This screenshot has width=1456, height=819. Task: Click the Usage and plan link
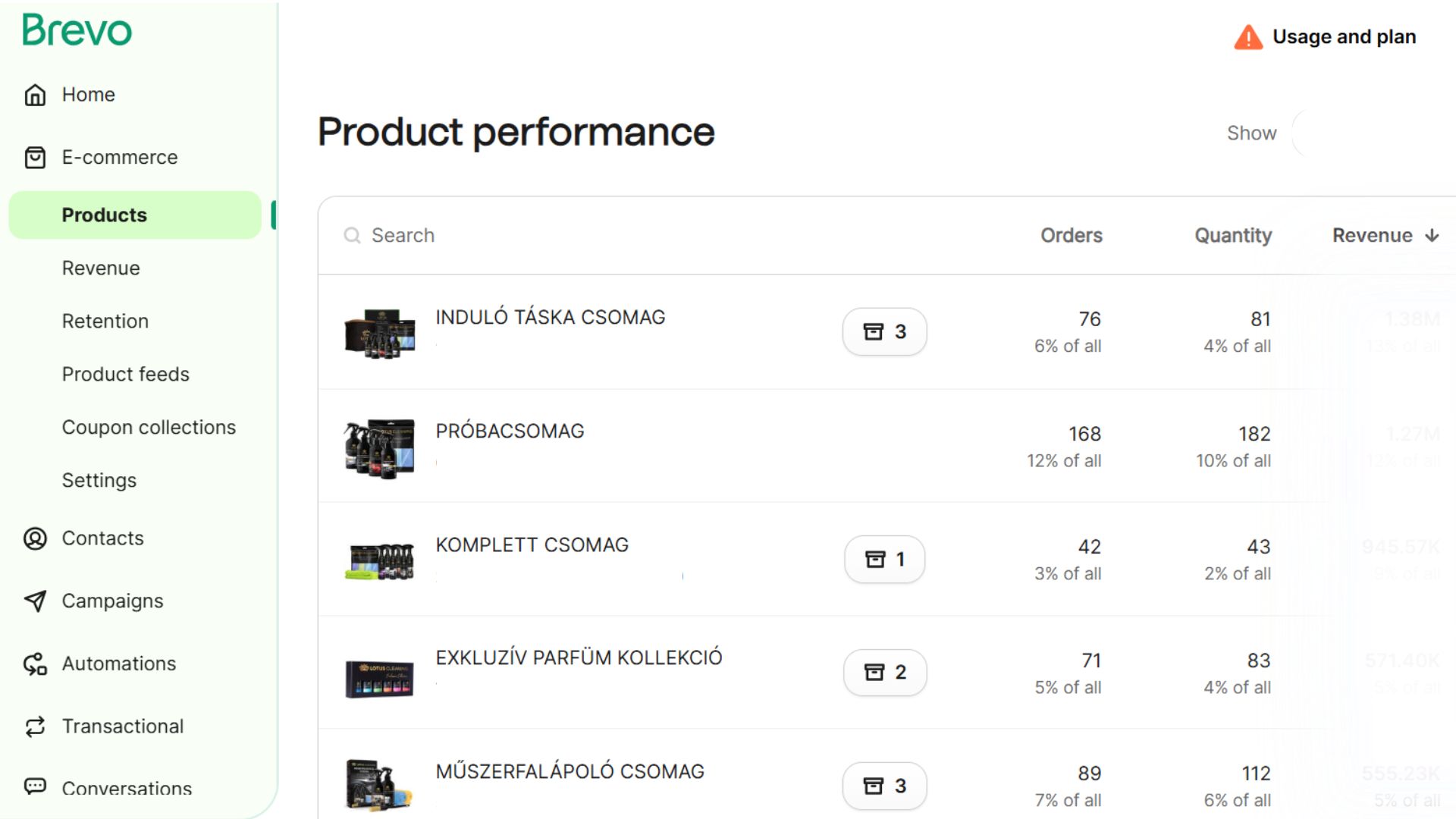[x=1344, y=37]
